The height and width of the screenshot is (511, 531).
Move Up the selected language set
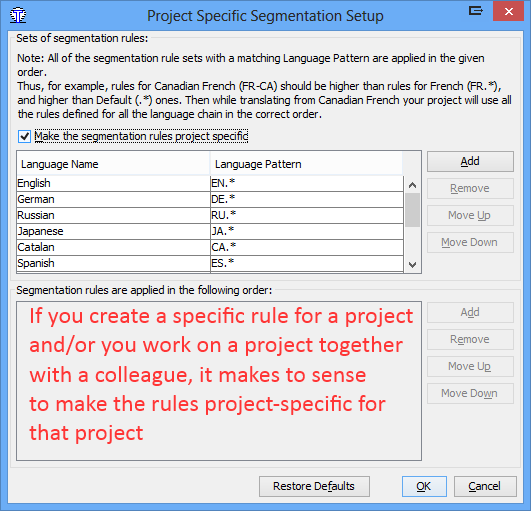point(470,215)
